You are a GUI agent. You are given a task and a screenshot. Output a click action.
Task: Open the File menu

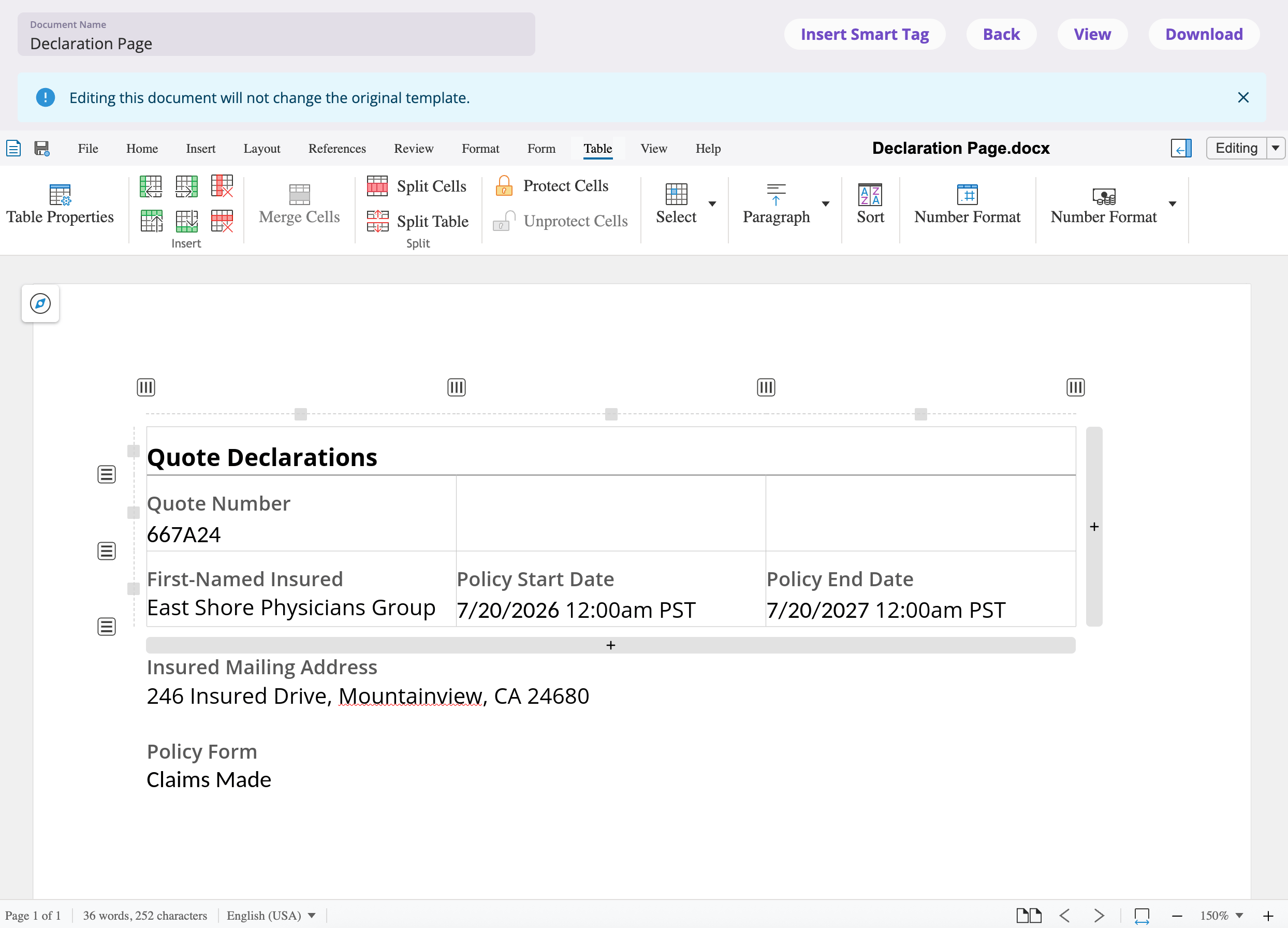(x=88, y=149)
